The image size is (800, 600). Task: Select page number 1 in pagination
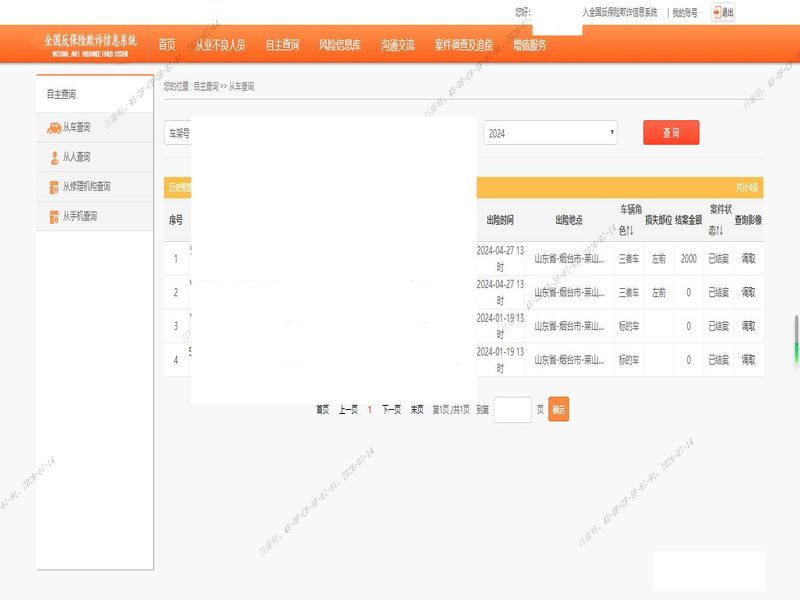point(369,410)
